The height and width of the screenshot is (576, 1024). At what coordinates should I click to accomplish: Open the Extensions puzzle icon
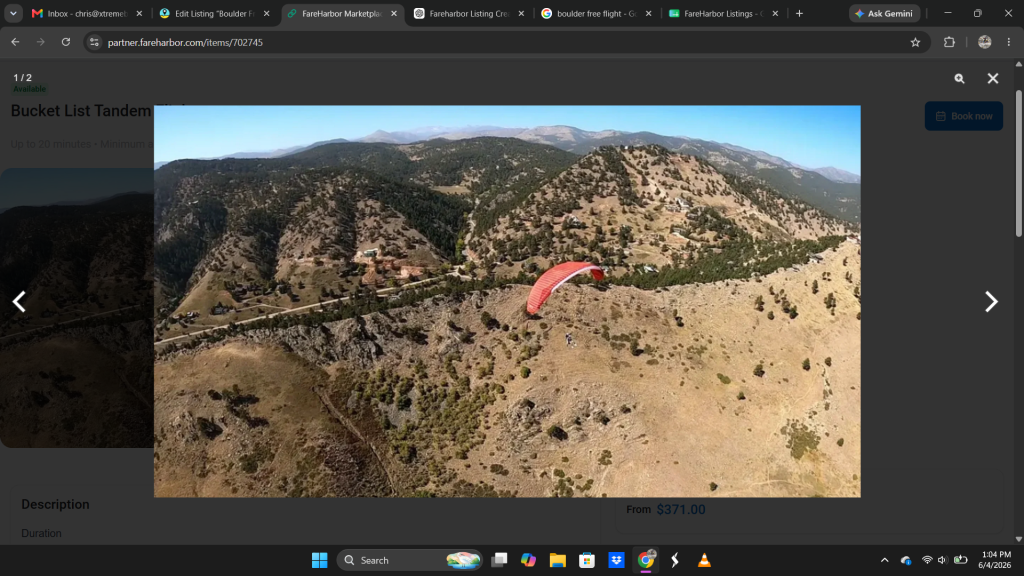pyautogui.click(x=949, y=42)
